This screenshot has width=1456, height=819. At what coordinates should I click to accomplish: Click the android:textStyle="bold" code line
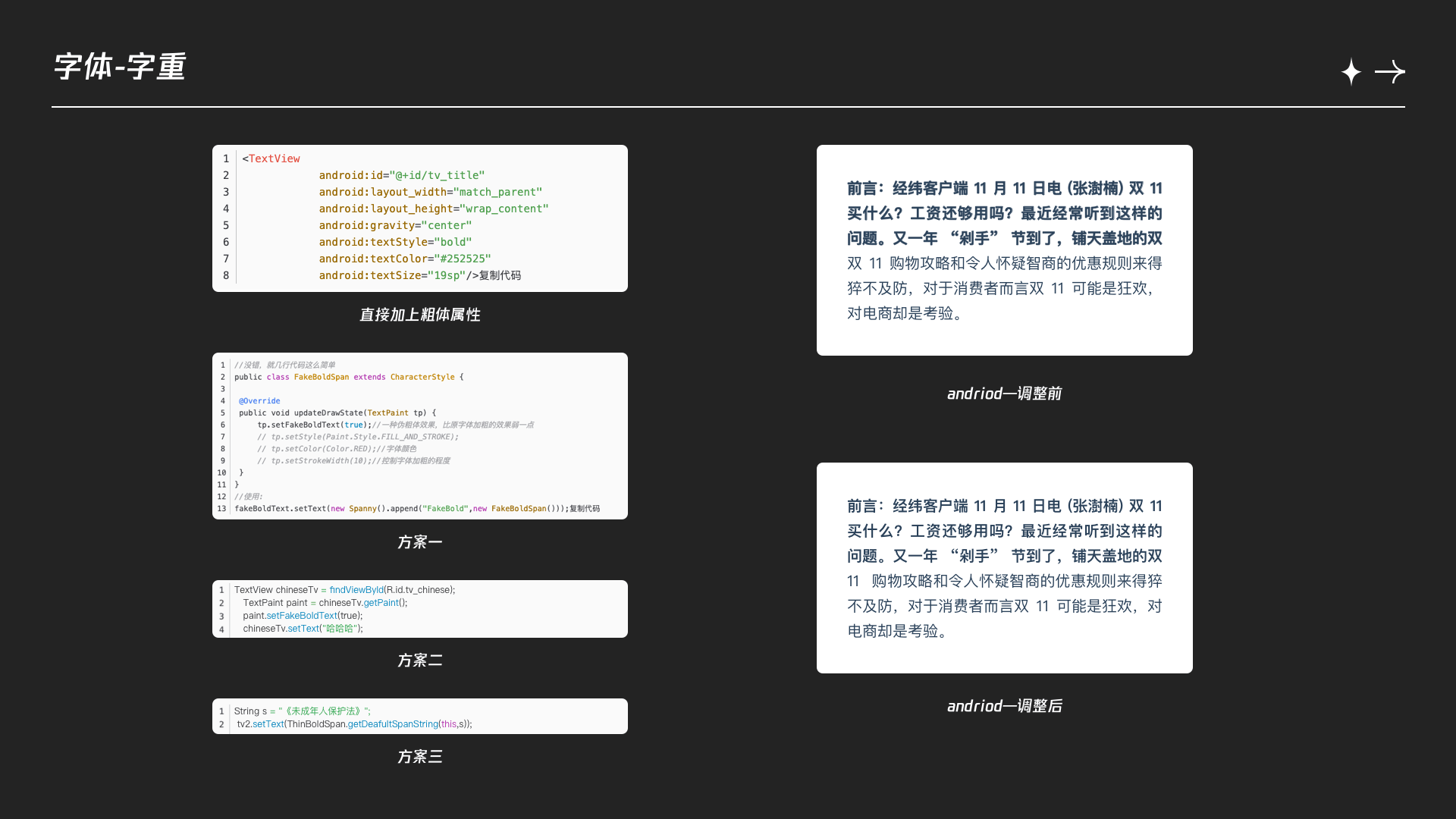pyautogui.click(x=395, y=242)
